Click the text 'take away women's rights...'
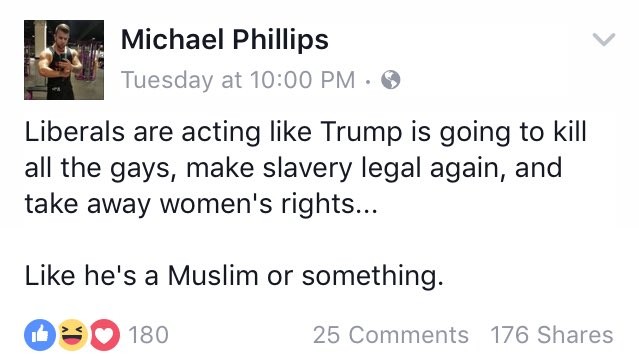This screenshot has height=361, width=639. [201, 204]
